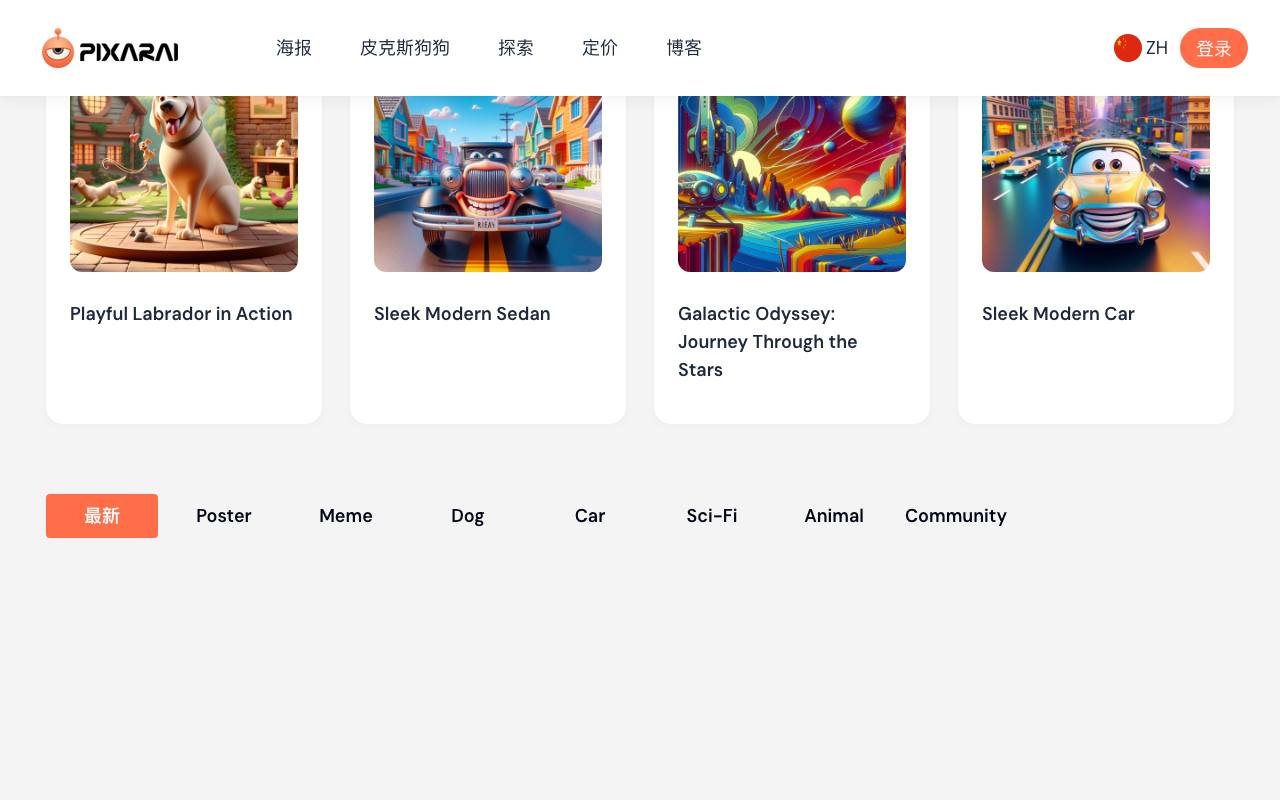This screenshot has width=1280, height=800.
Task: Switch to the Meme tab
Action: (x=346, y=516)
